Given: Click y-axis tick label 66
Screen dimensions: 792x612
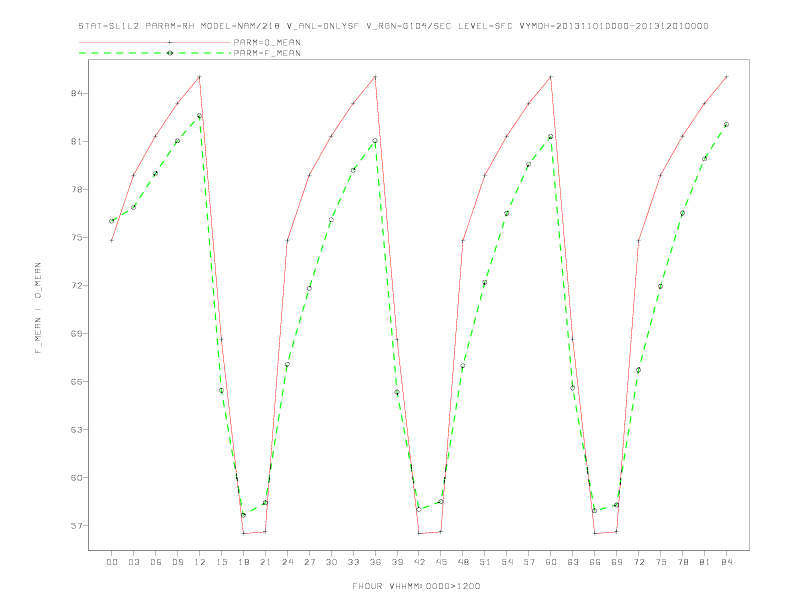Looking at the screenshot, I should pyautogui.click(x=76, y=381).
